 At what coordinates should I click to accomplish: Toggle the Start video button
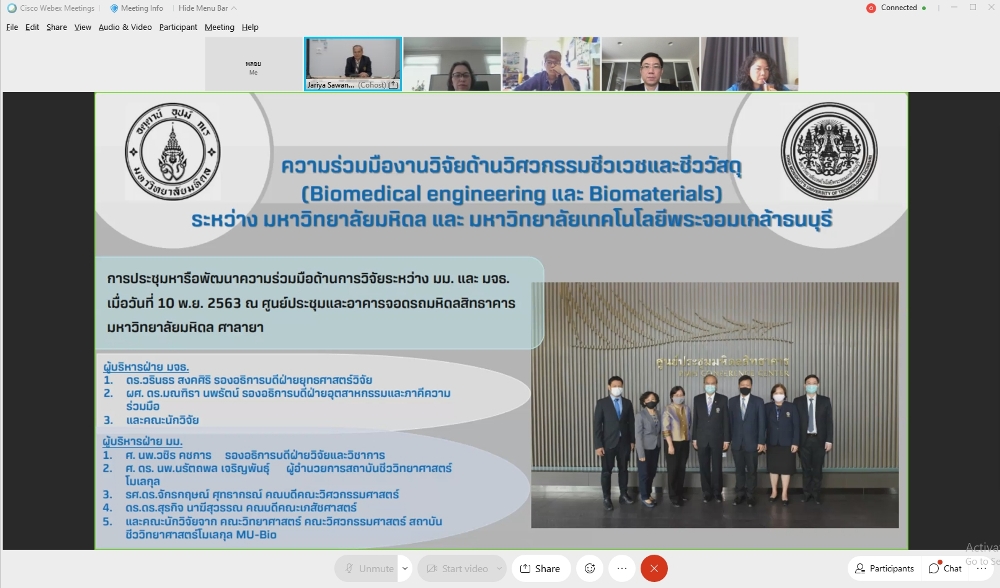pyautogui.click(x=456, y=568)
